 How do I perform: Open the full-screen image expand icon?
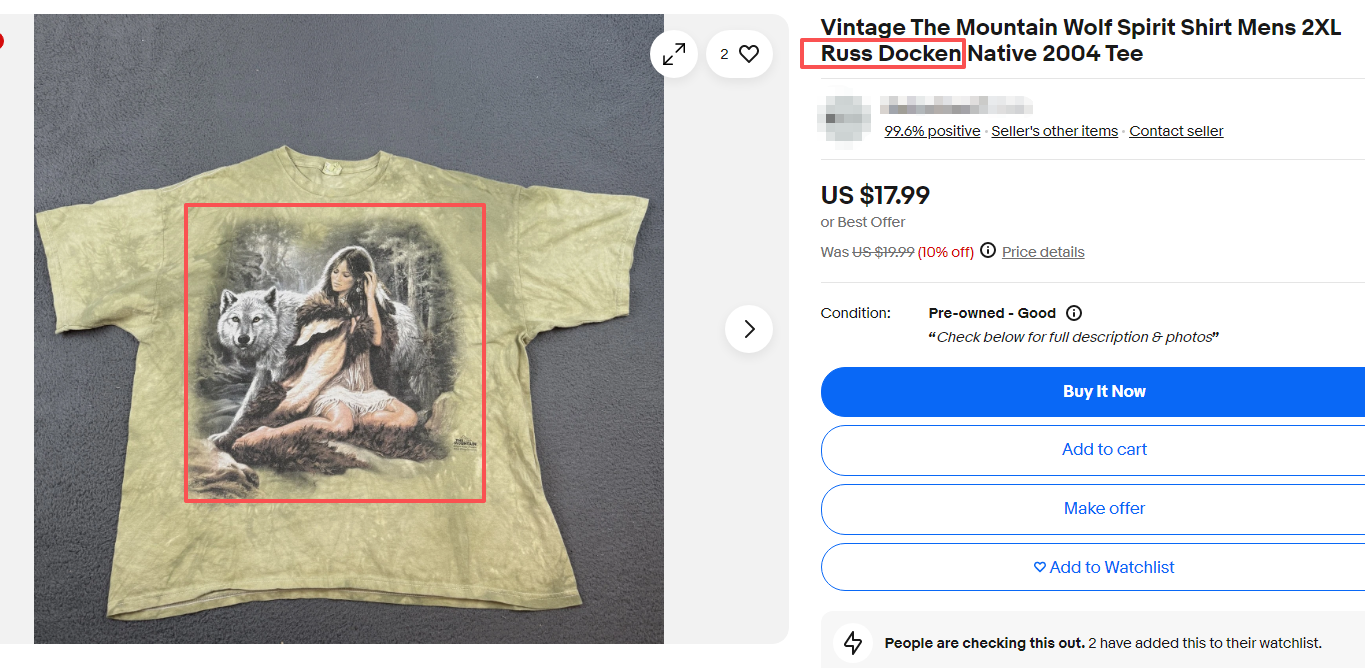(674, 54)
